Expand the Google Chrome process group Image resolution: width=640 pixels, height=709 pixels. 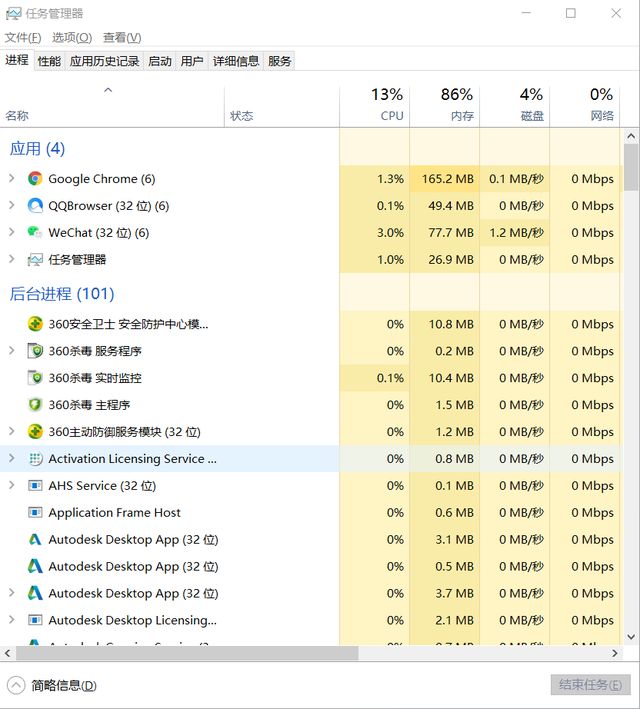(x=12, y=179)
